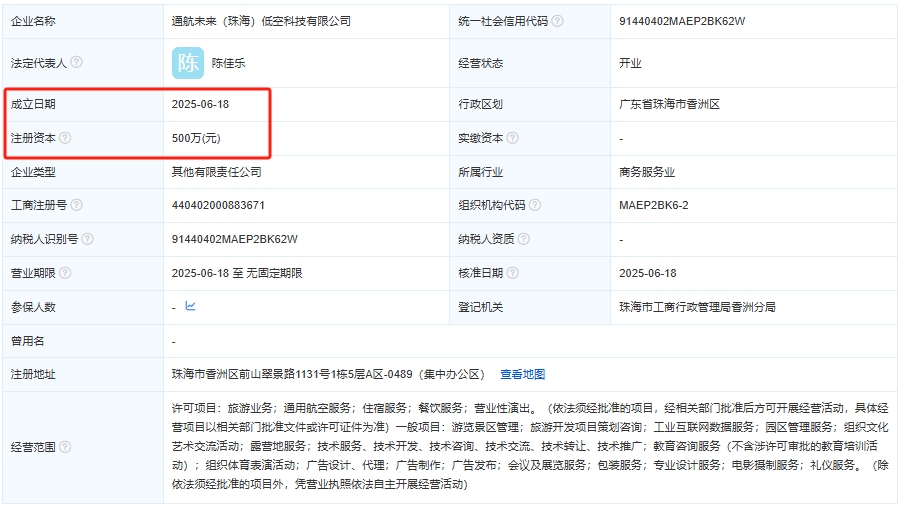Screen dimensions: 905x509
Task: Click help icon next to 纳税人资质
Action: point(523,239)
